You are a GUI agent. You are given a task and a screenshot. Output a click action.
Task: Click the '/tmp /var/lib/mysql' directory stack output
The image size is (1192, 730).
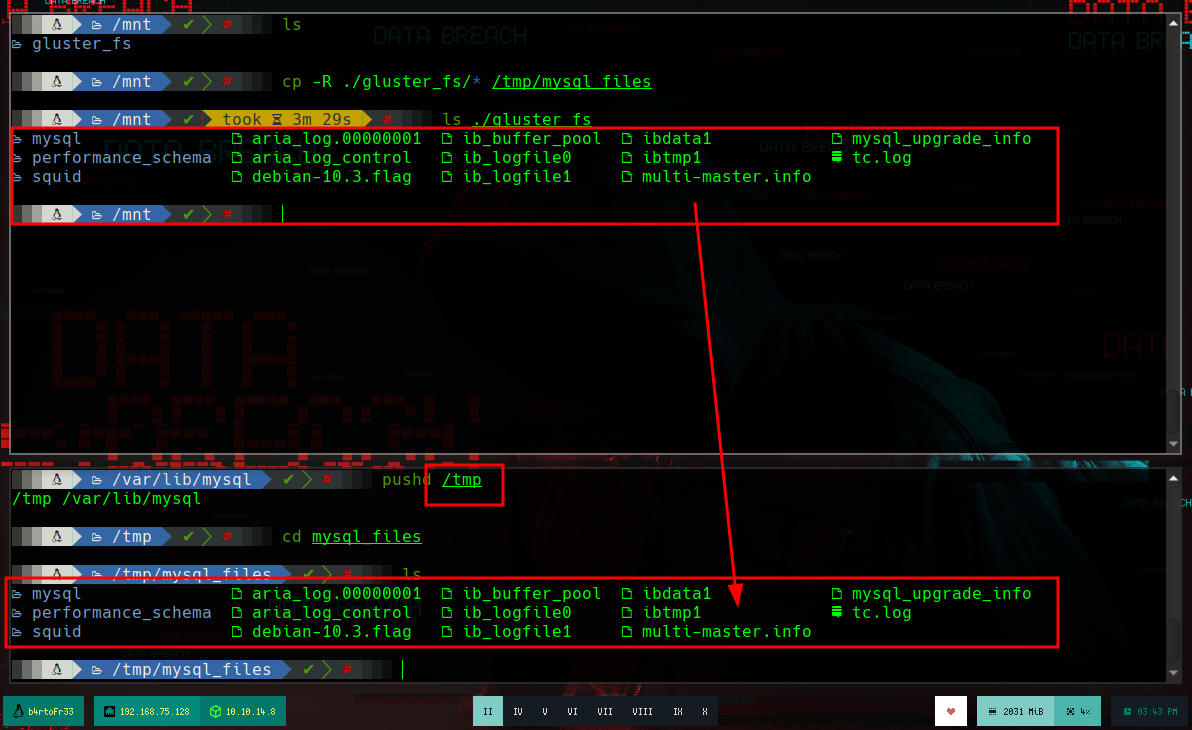coord(107,499)
